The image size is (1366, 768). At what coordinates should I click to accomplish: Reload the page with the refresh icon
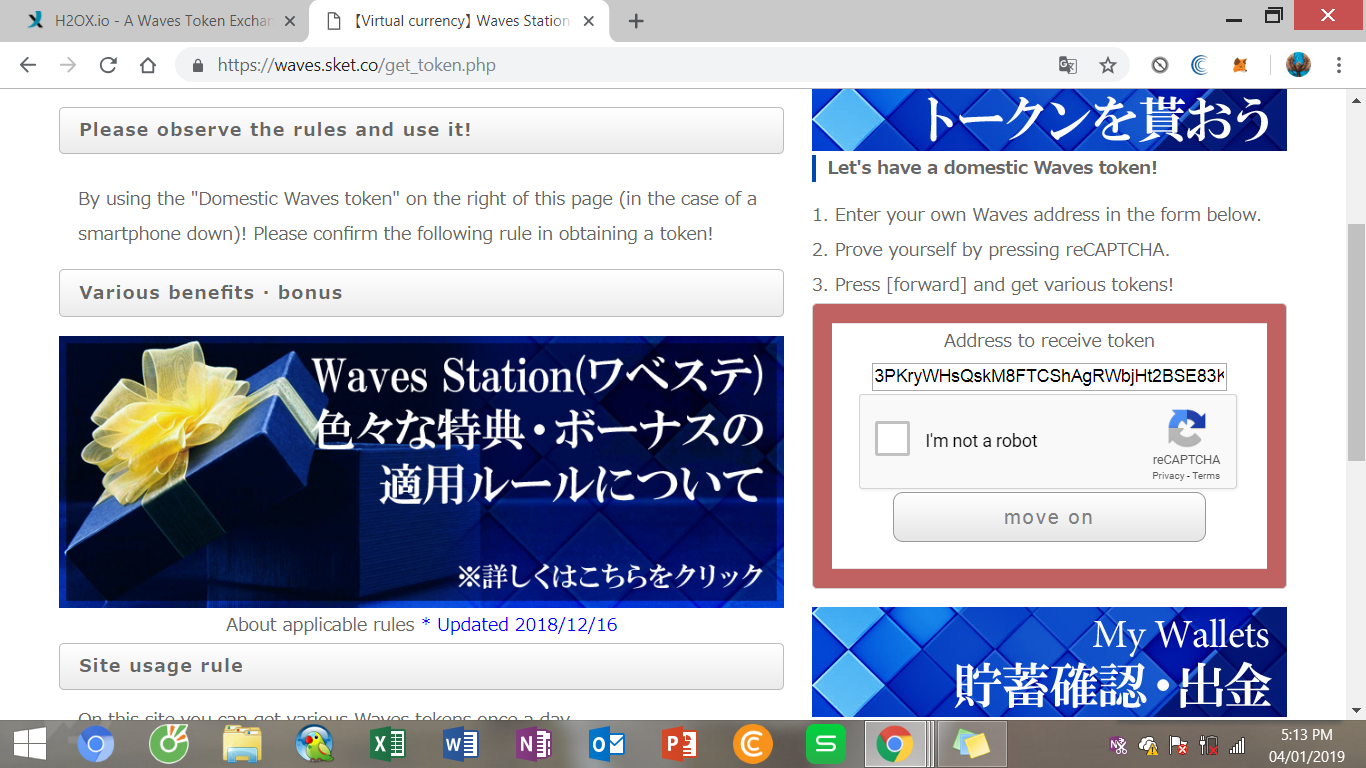click(107, 63)
